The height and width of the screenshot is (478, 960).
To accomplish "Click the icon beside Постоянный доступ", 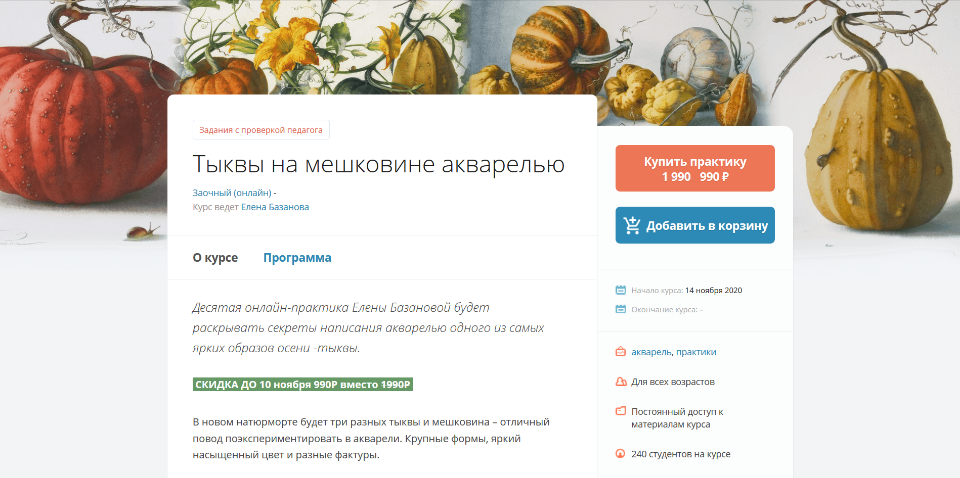I will (x=620, y=411).
